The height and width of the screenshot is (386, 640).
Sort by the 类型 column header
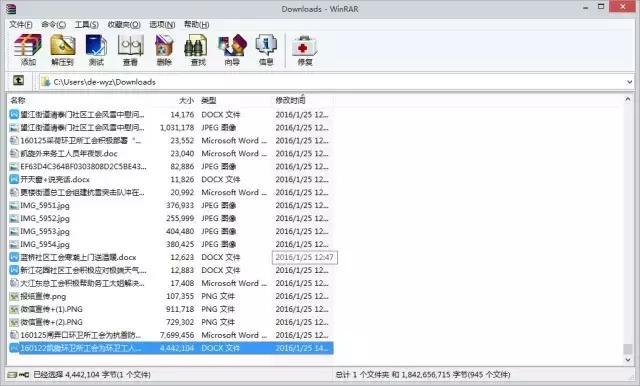coord(209,100)
